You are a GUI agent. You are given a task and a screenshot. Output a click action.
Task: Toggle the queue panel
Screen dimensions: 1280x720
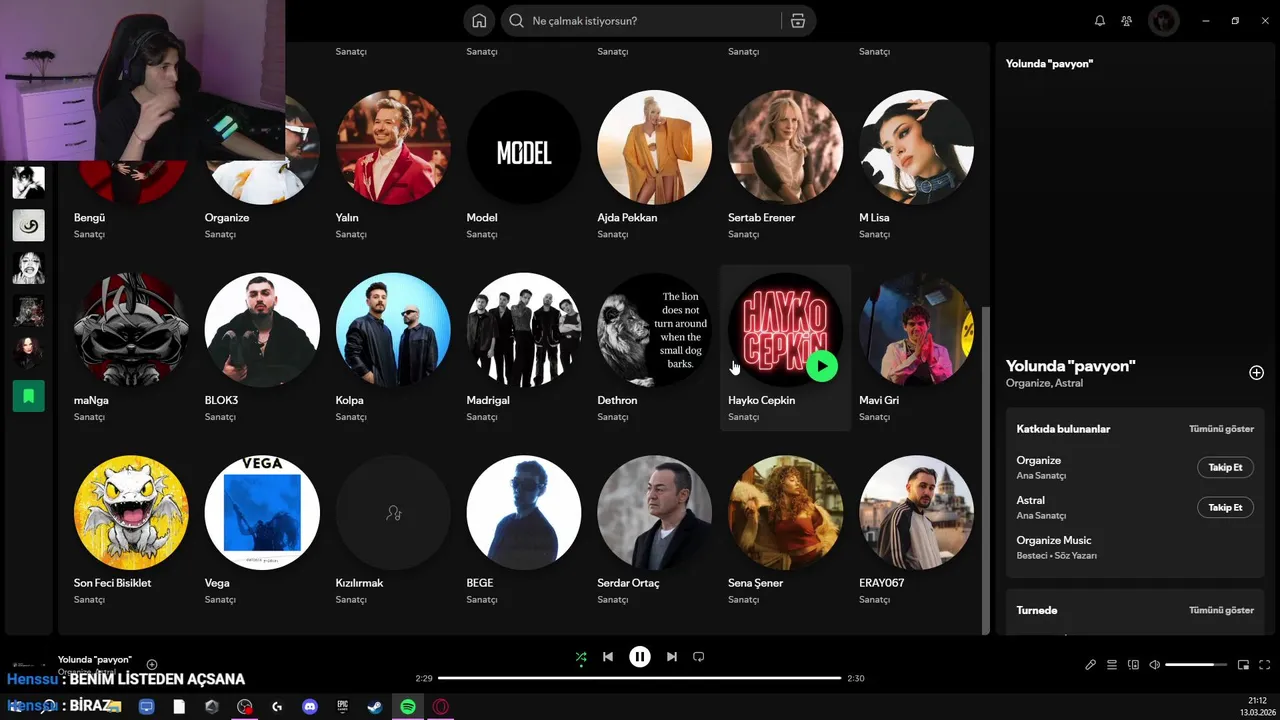coord(1112,665)
